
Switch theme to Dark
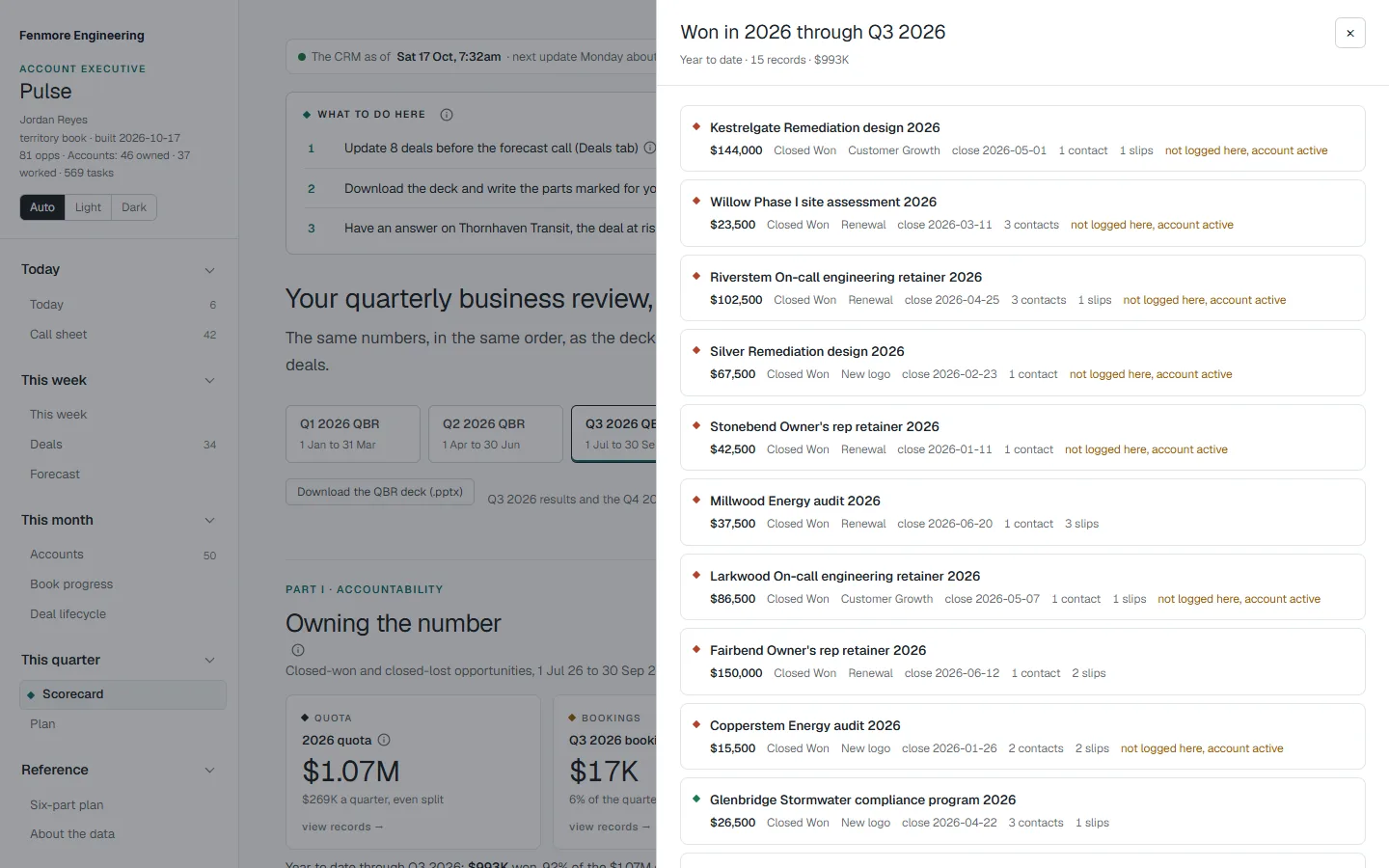click(x=134, y=207)
